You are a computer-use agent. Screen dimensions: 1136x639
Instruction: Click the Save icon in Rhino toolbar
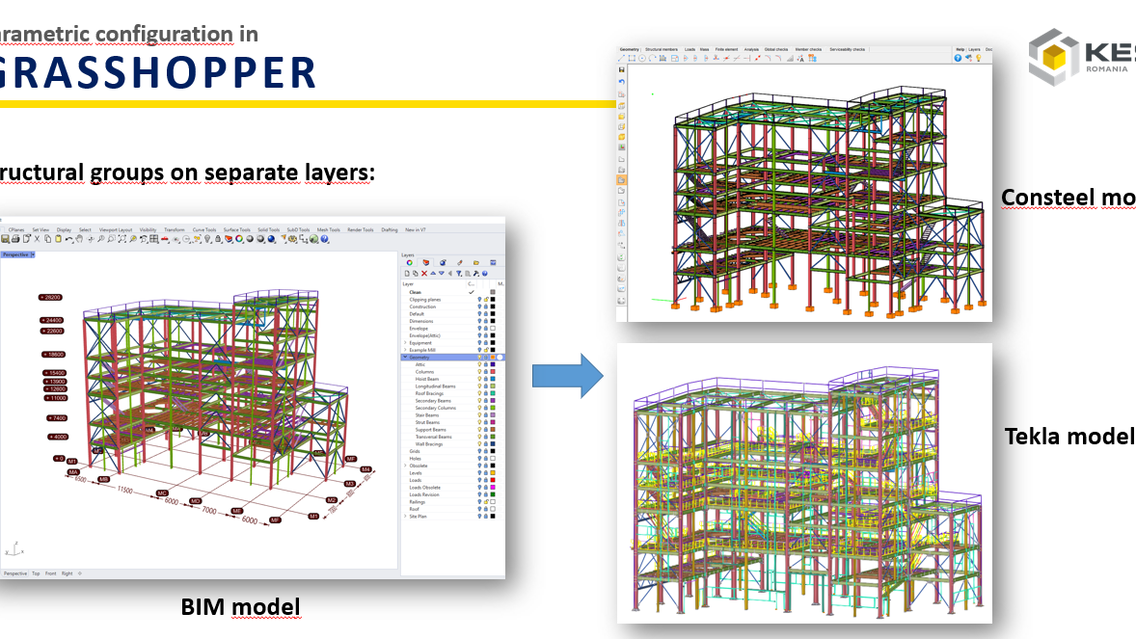(x=5, y=238)
